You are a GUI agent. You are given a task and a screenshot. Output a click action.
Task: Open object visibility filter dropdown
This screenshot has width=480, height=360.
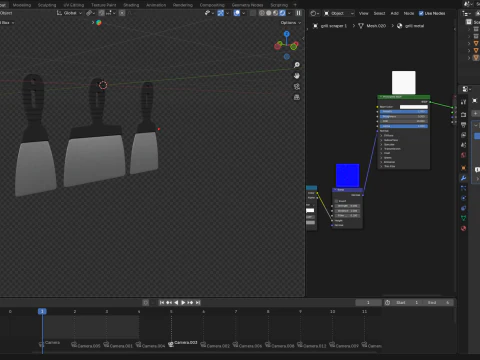(x=209, y=13)
